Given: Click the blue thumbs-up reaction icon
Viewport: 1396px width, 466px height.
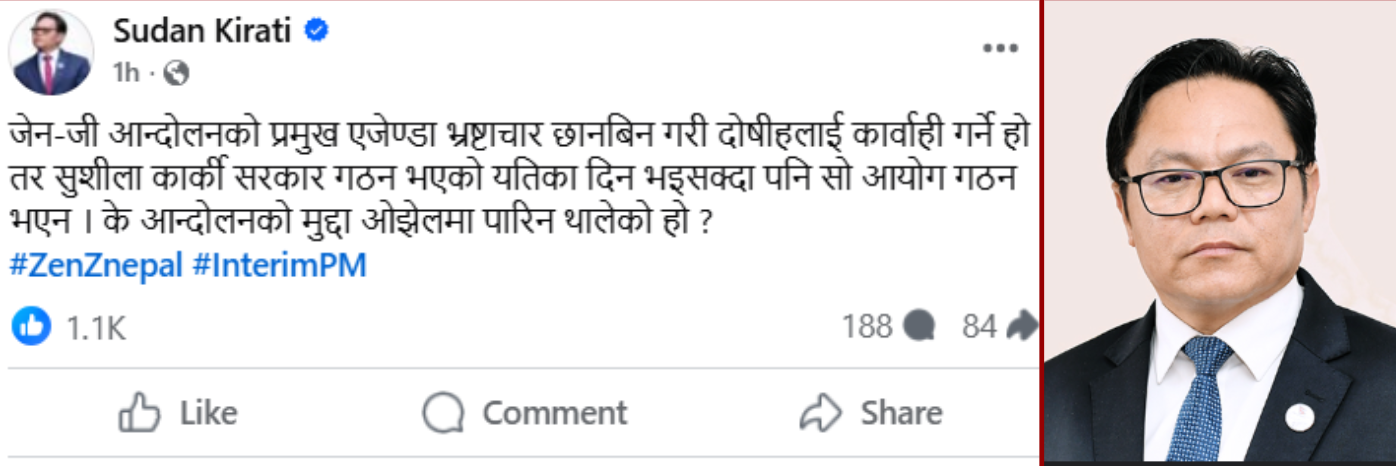Looking at the screenshot, I should click(x=31, y=325).
